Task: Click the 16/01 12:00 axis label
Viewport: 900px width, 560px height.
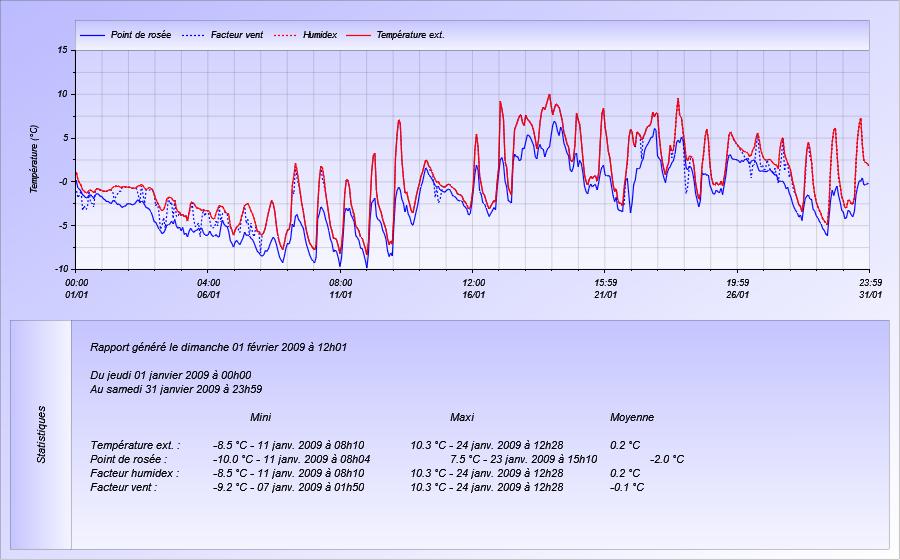Action: coord(474,289)
